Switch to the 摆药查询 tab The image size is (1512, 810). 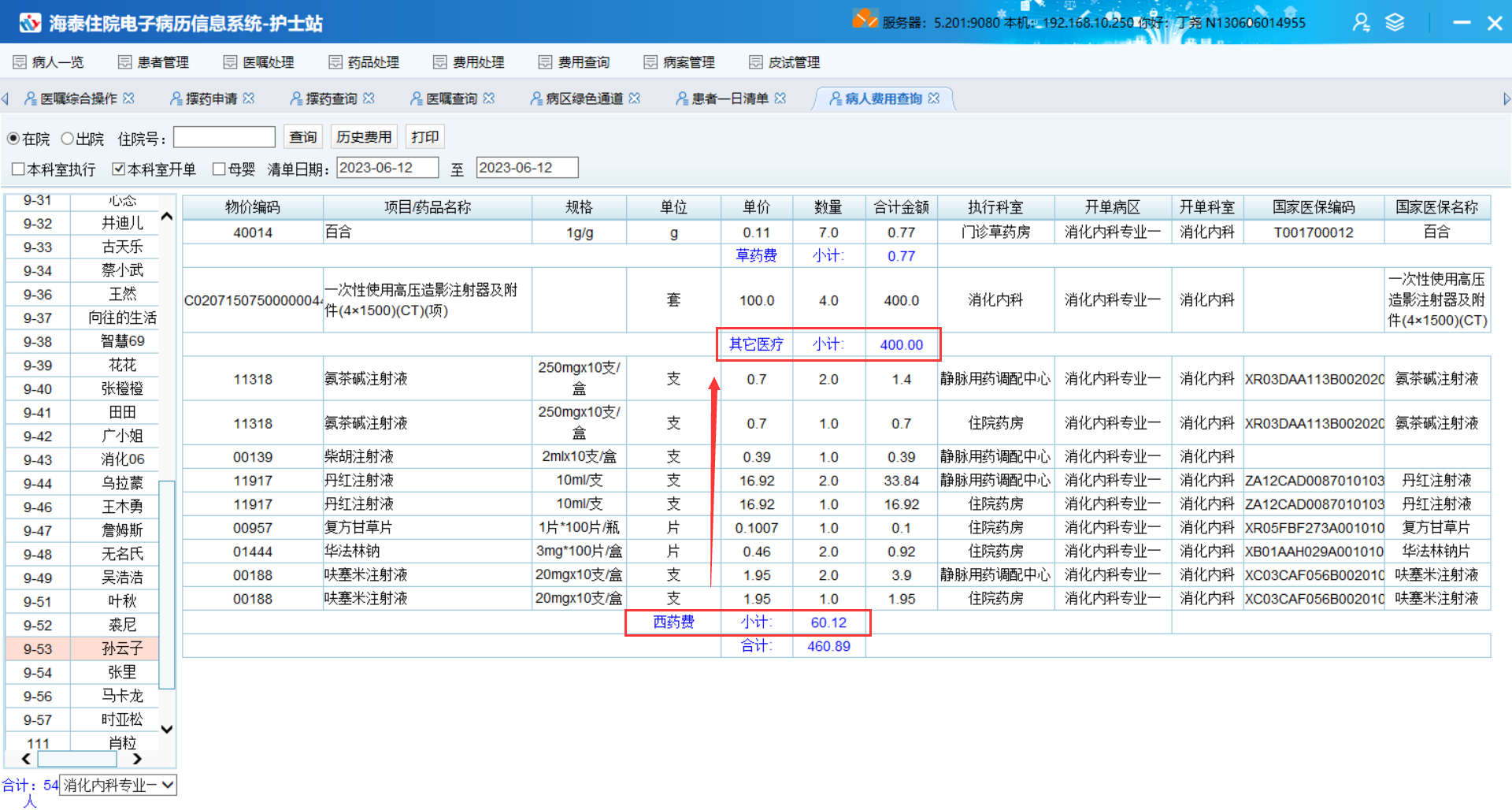(x=331, y=98)
